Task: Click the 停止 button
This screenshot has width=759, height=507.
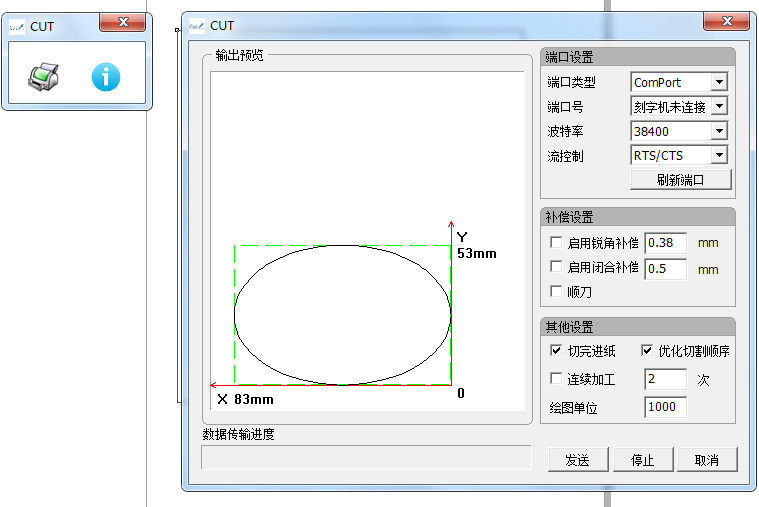Action: [643, 460]
